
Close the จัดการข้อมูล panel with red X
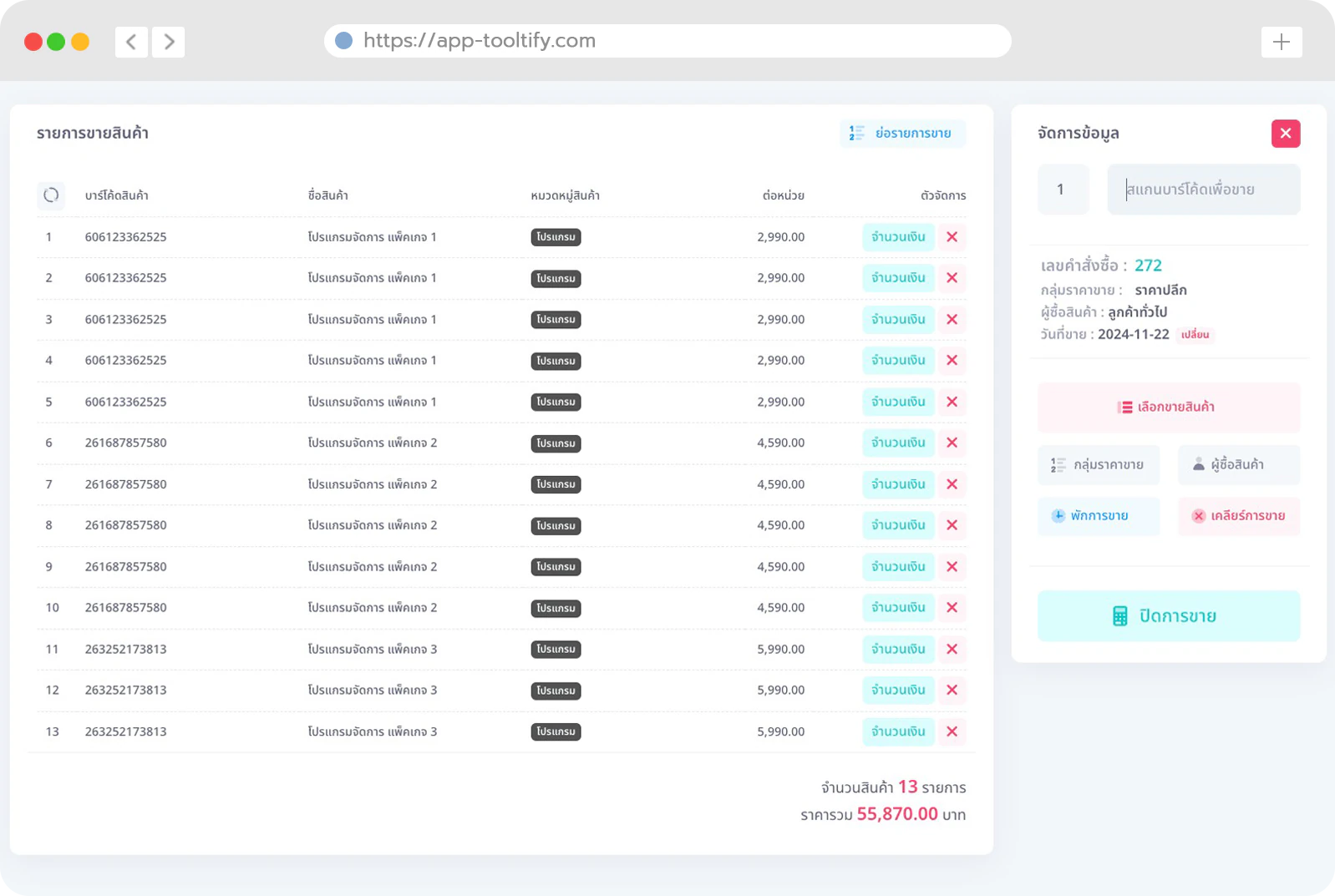[1286, 134]
